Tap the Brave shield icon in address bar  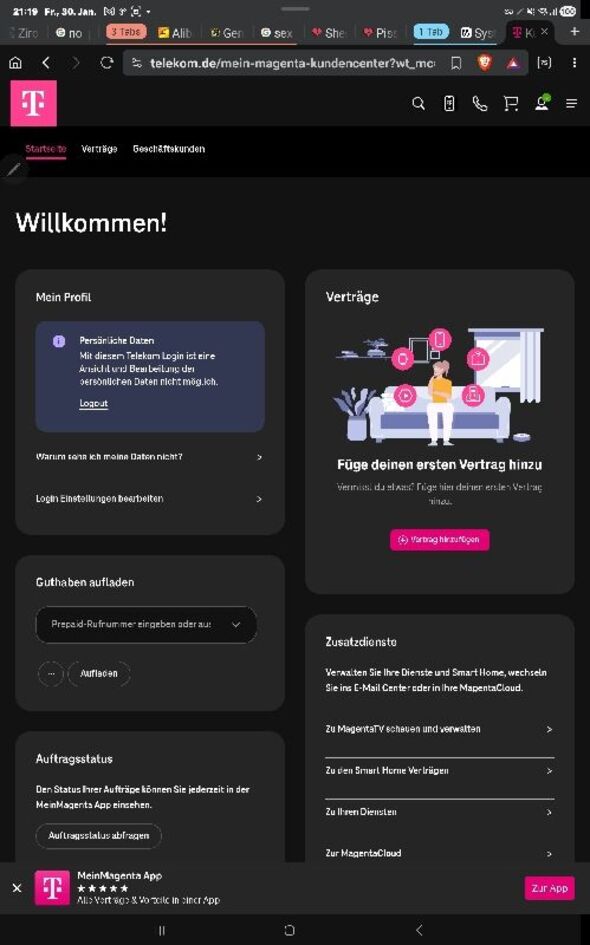(x=485, y=63)
